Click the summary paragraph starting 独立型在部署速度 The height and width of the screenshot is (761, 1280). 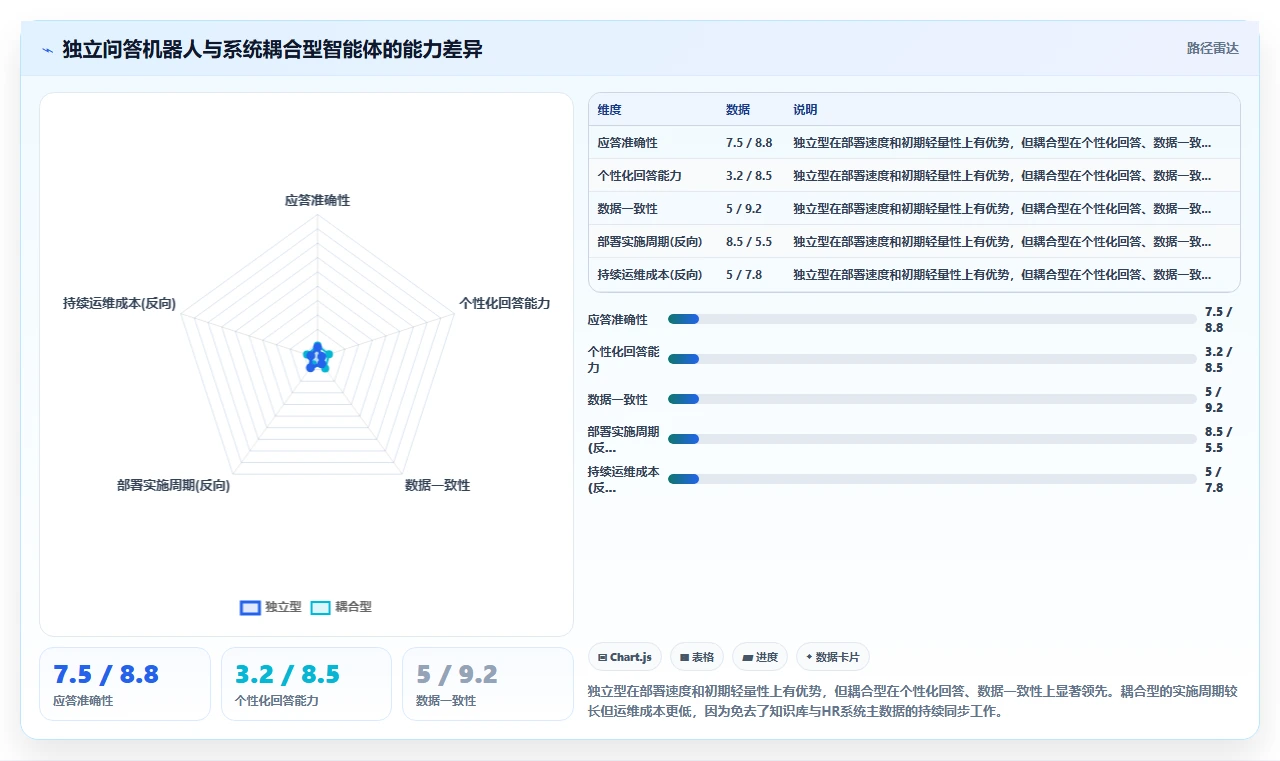914,702
